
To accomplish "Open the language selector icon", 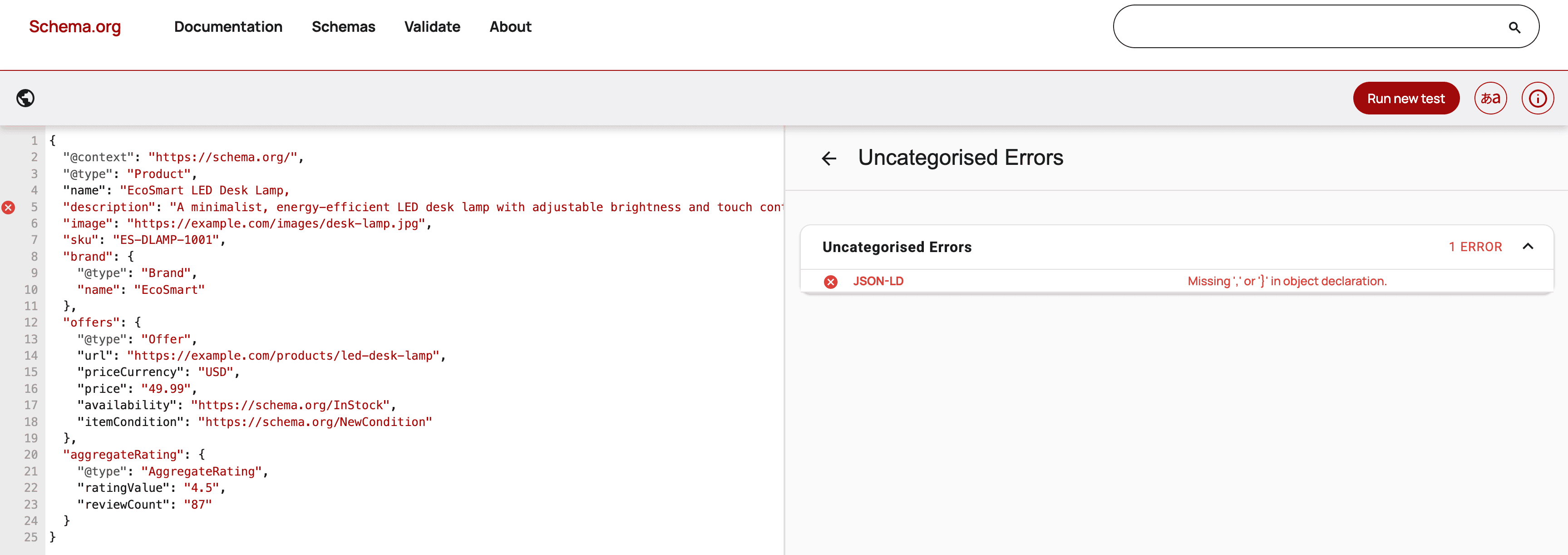I will click(x=1490, y=98).
